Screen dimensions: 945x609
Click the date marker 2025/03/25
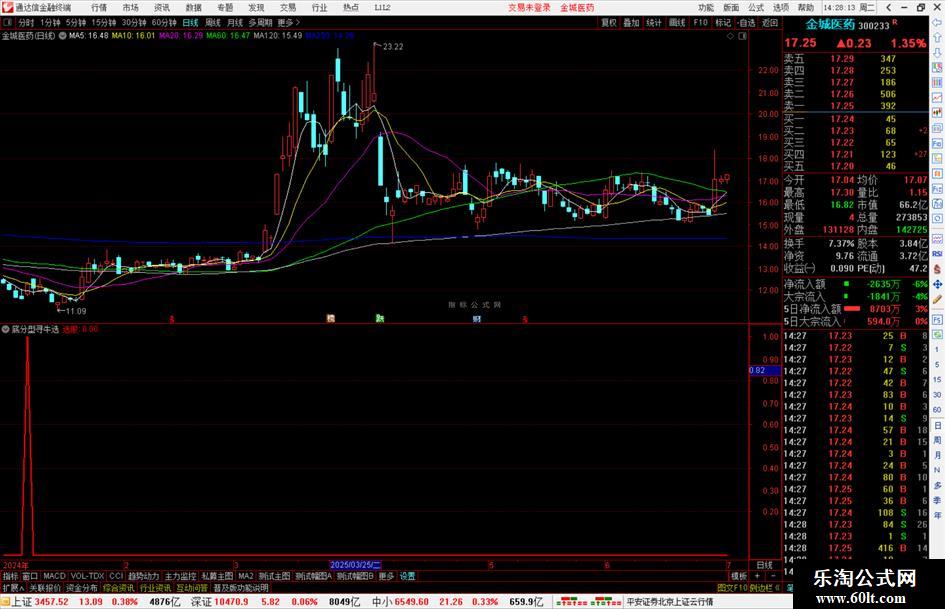(x=355, y=565)
